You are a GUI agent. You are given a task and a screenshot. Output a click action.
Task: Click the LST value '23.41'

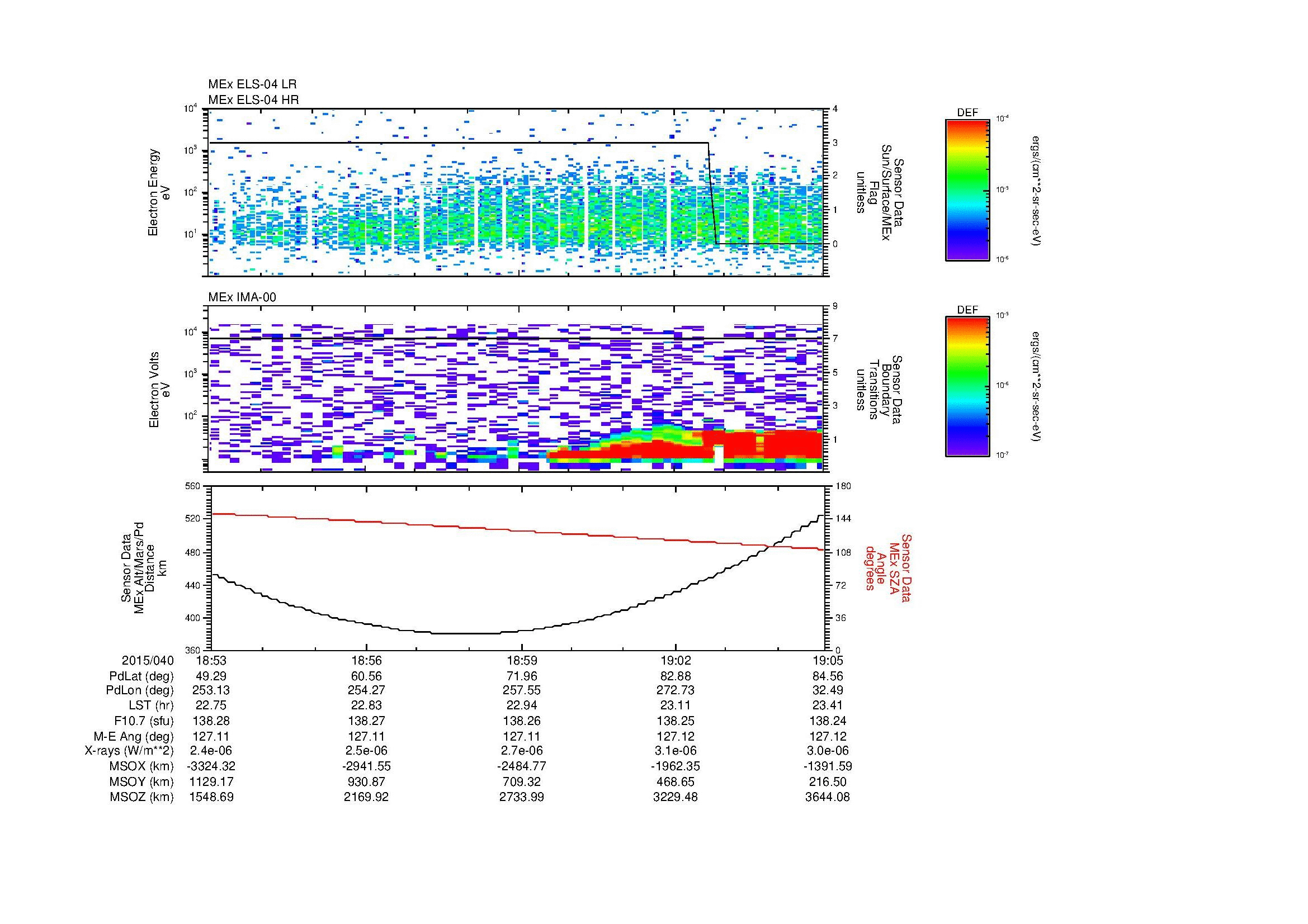[827, 706]
